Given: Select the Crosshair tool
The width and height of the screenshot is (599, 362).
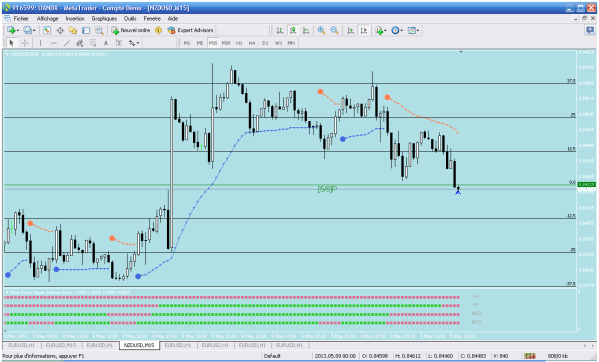Looking at the screenshot, I should tap(25, 43).
